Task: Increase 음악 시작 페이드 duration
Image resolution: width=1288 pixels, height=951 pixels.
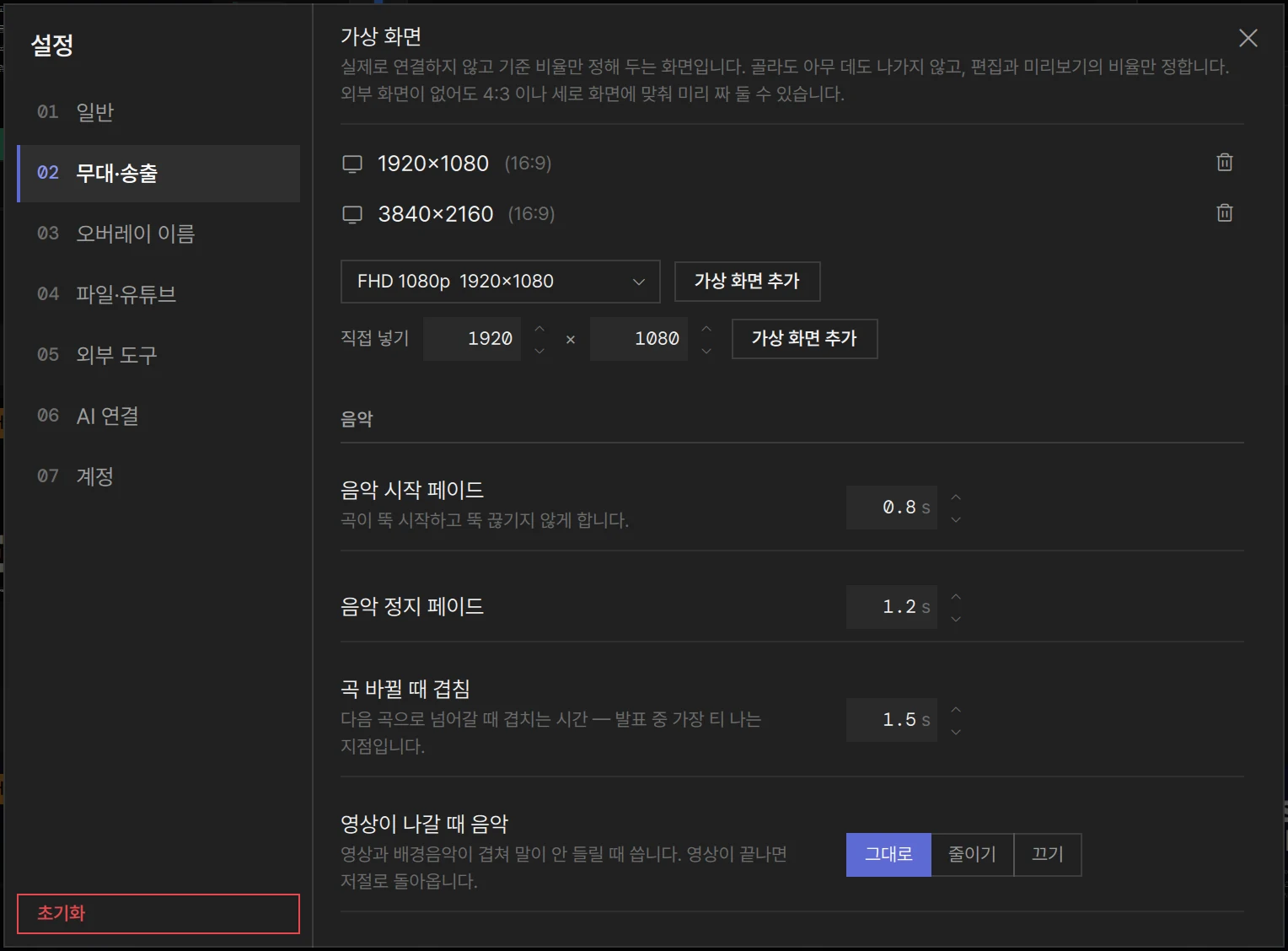Action: coord(956,497)
